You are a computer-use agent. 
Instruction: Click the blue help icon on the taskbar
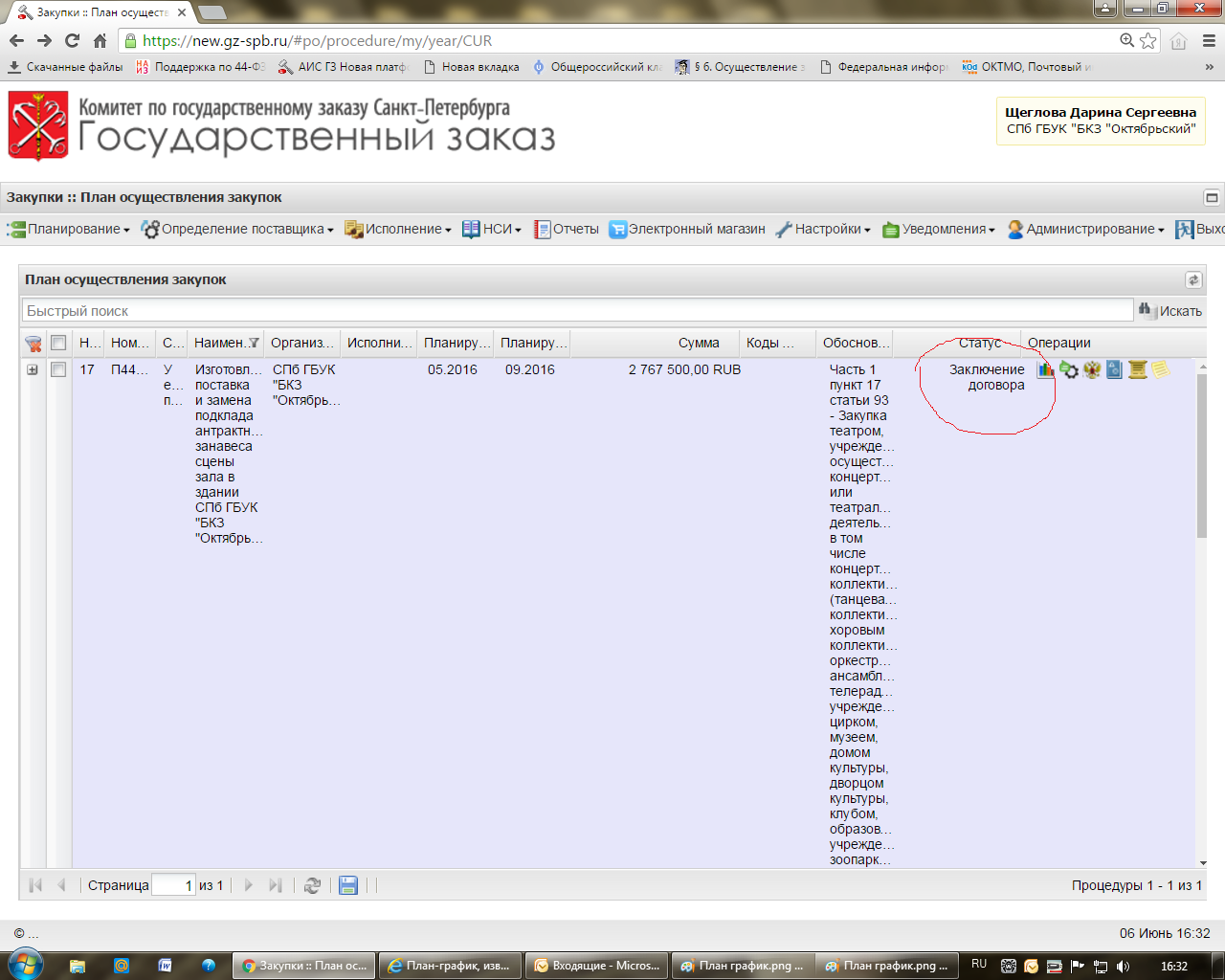[x=209, y=966]
